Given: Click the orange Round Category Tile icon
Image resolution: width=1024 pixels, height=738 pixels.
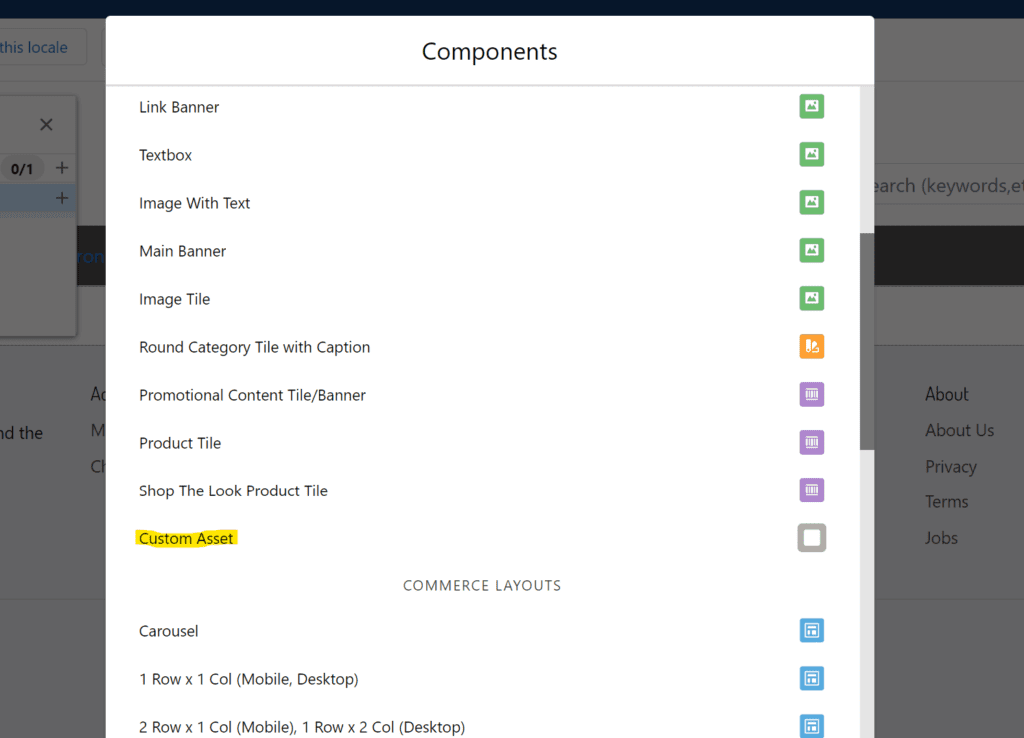Looking at the screenshot, I should coord(811,346).
